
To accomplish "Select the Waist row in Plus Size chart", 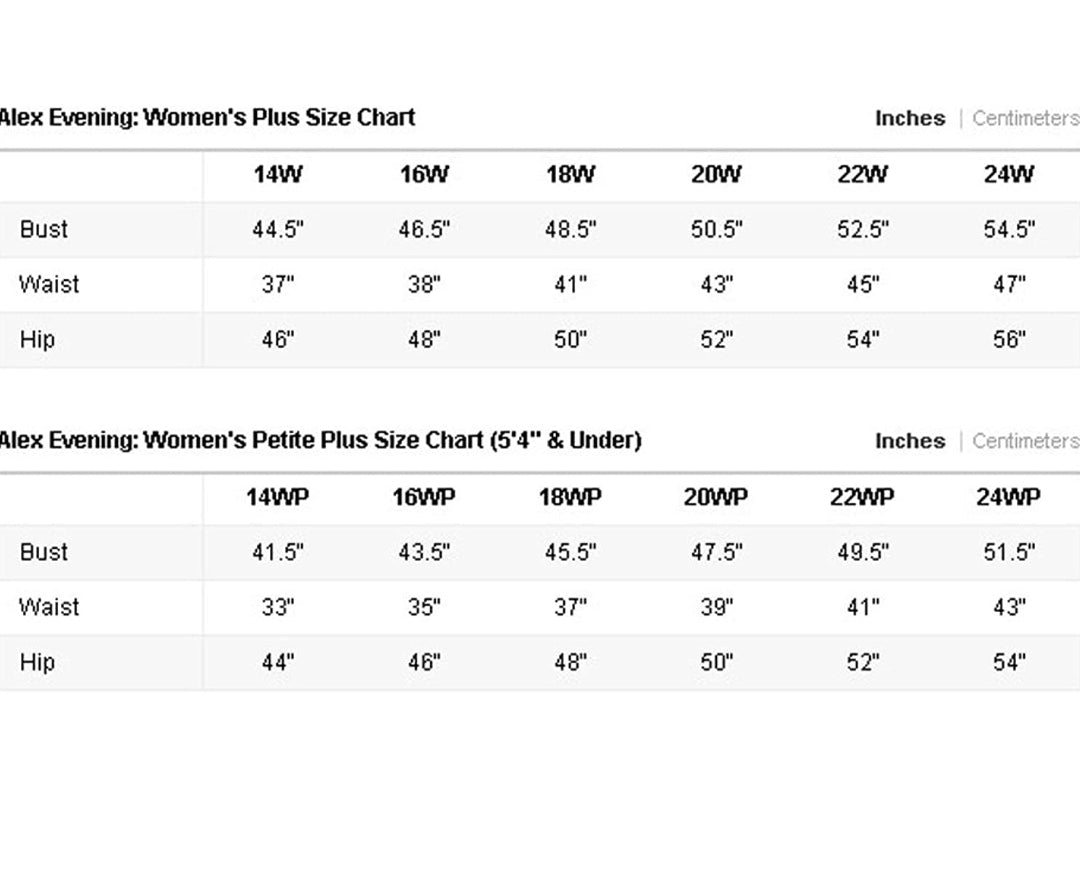I will click(x=540, y=284).
